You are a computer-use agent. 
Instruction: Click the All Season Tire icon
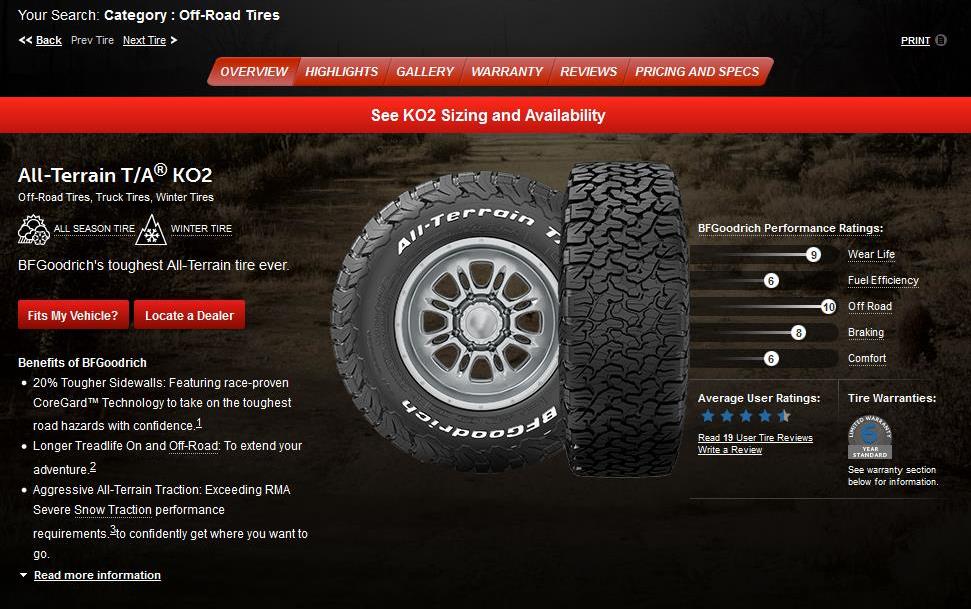point(33,229)
